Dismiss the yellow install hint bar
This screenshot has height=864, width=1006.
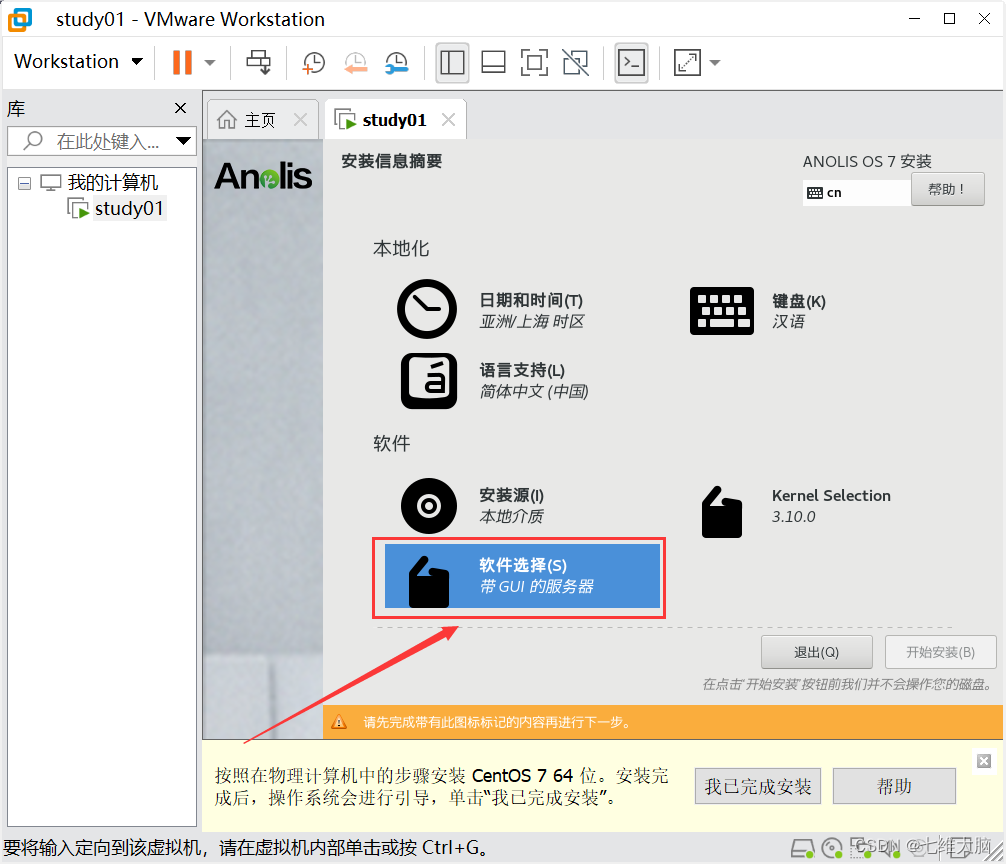984,761
